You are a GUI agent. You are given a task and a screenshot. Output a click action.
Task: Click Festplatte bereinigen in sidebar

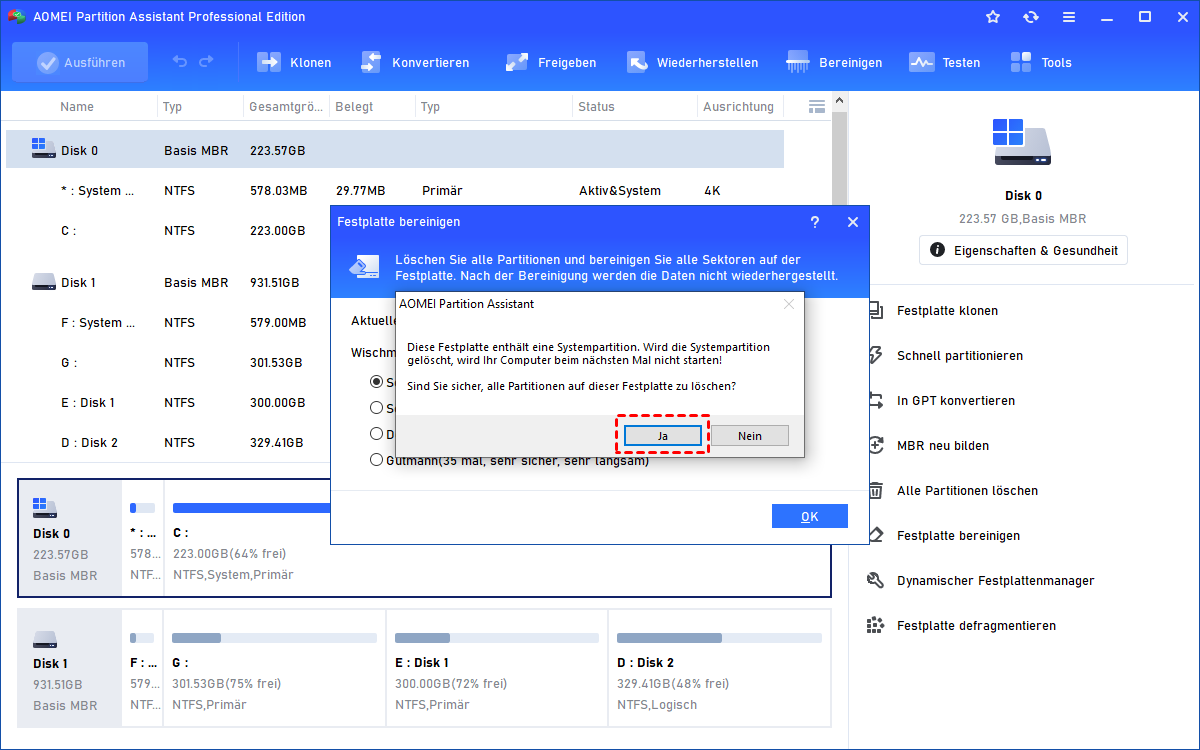958,536
